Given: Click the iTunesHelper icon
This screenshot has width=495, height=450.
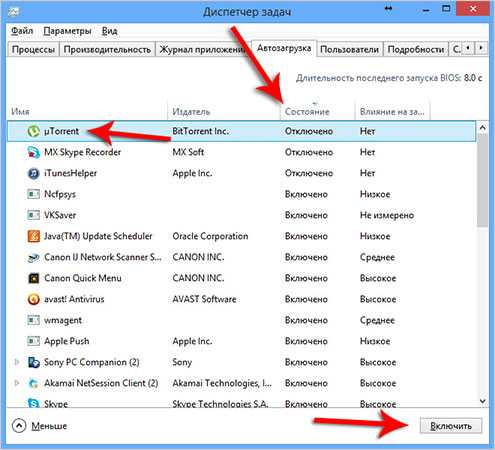Looking at the screenshot, I should point(33,173).
